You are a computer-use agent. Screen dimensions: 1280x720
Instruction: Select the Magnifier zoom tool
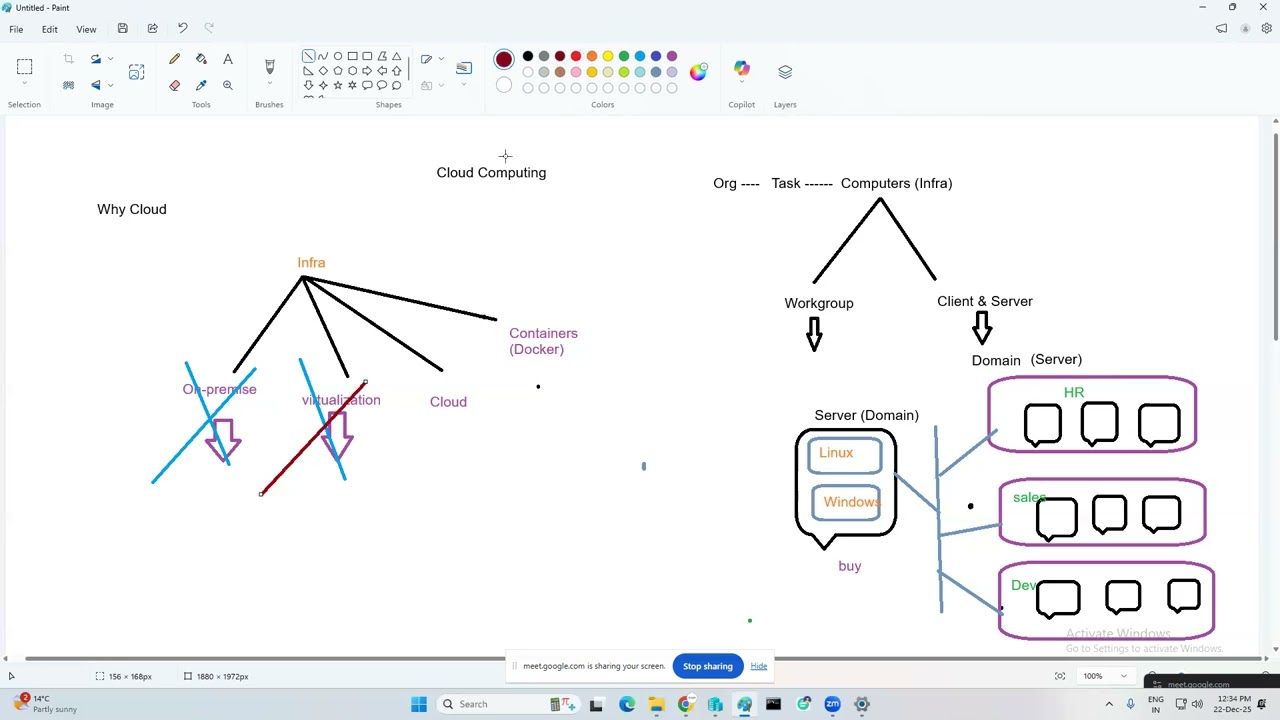[x=228, y=85]
